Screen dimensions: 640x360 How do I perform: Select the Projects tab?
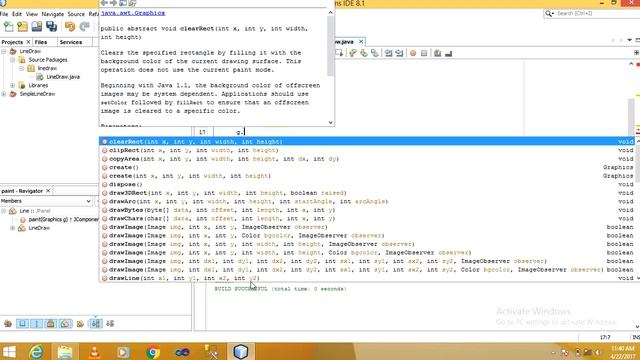12,42
